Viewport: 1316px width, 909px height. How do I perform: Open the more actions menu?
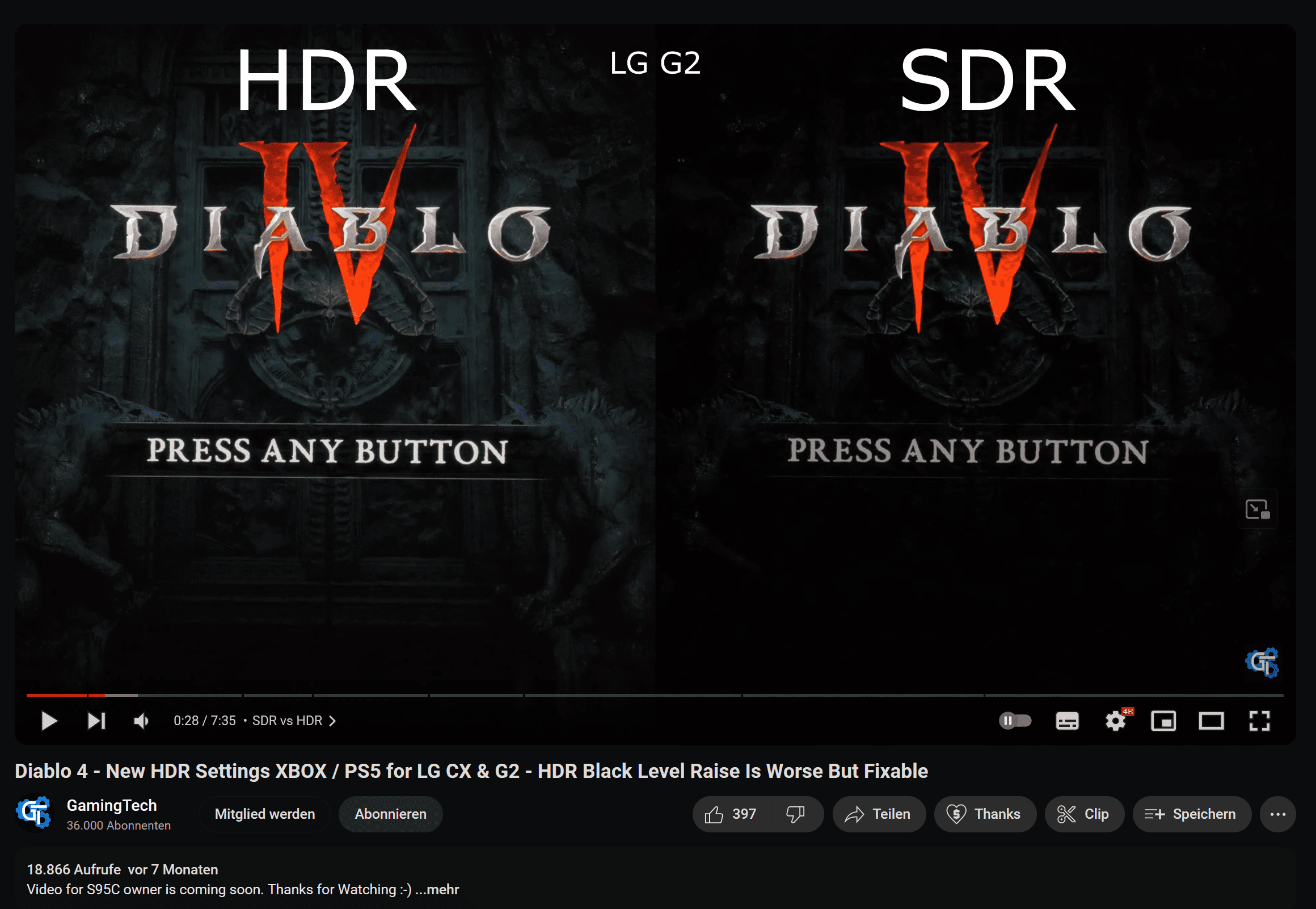click(x=1278, y=814)
